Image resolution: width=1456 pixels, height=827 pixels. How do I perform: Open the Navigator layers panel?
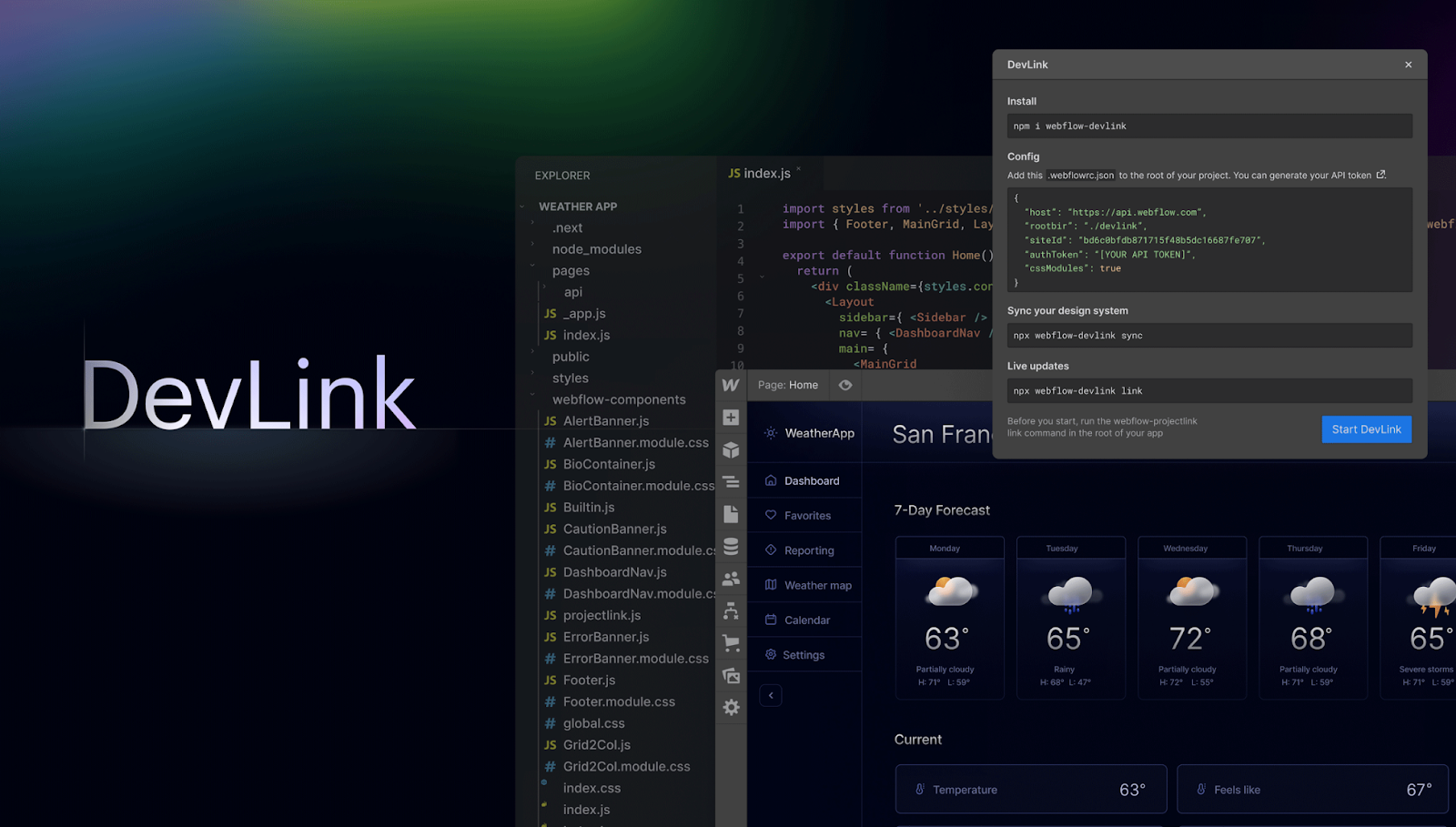[x=731, y=482]
